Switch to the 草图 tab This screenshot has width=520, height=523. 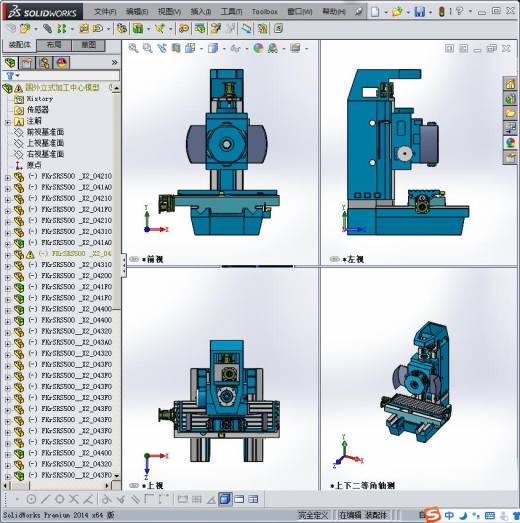(89, 45)
